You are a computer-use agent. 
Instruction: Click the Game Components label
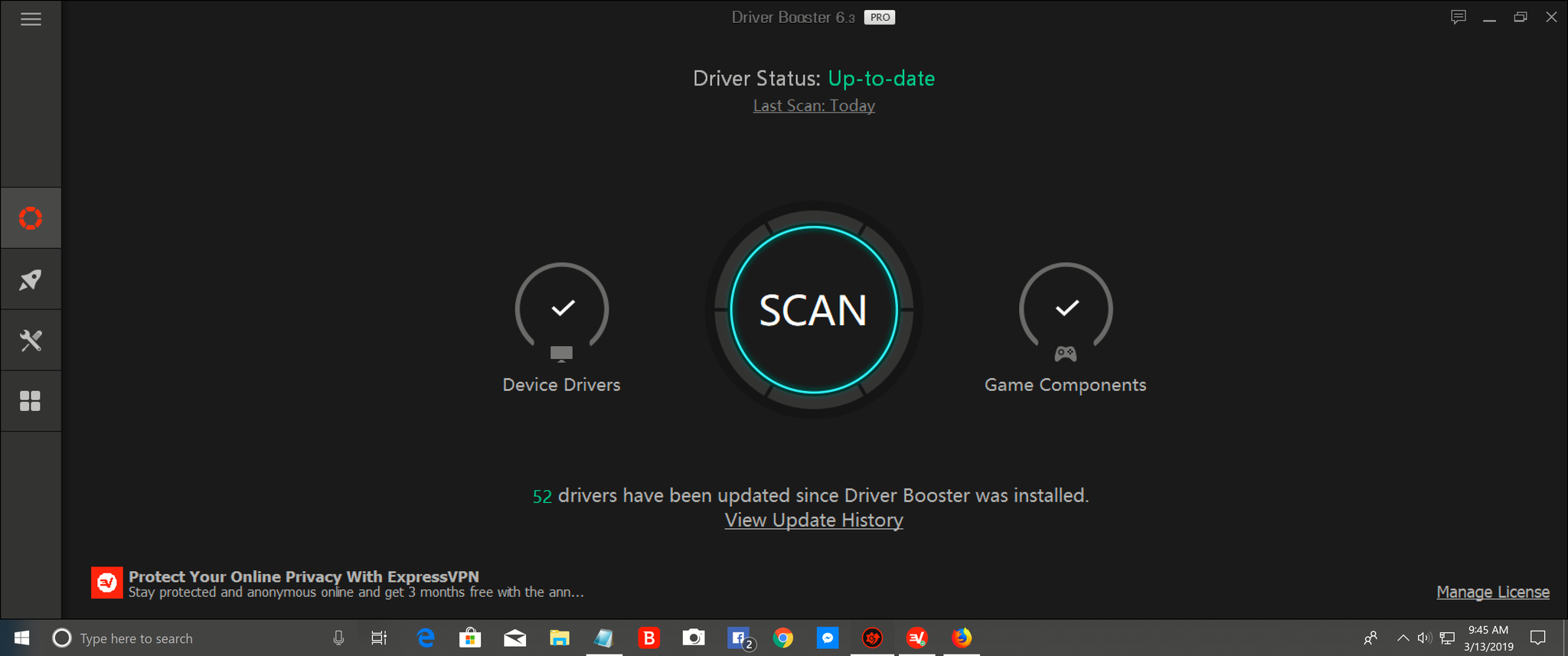[1065, 385]
